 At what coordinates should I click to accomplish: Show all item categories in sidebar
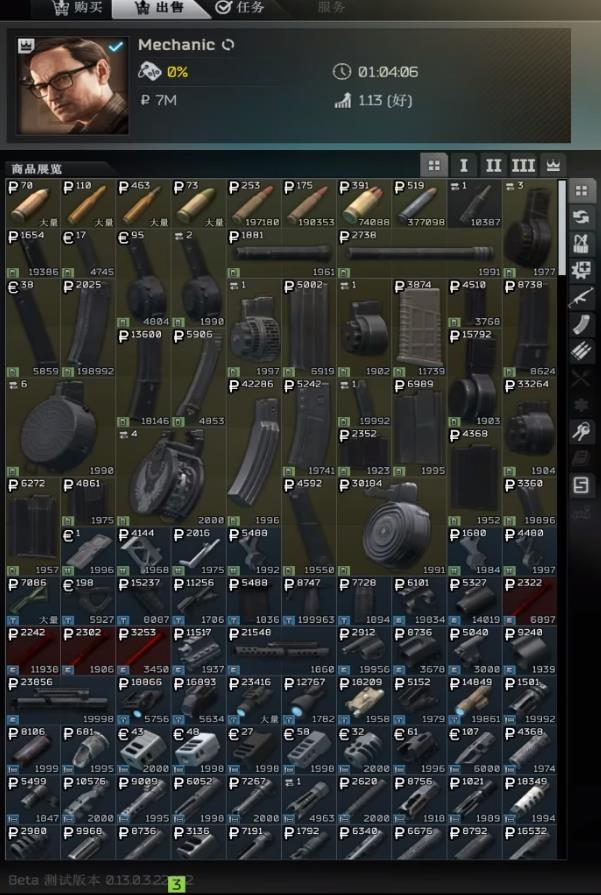click(581, 191)
